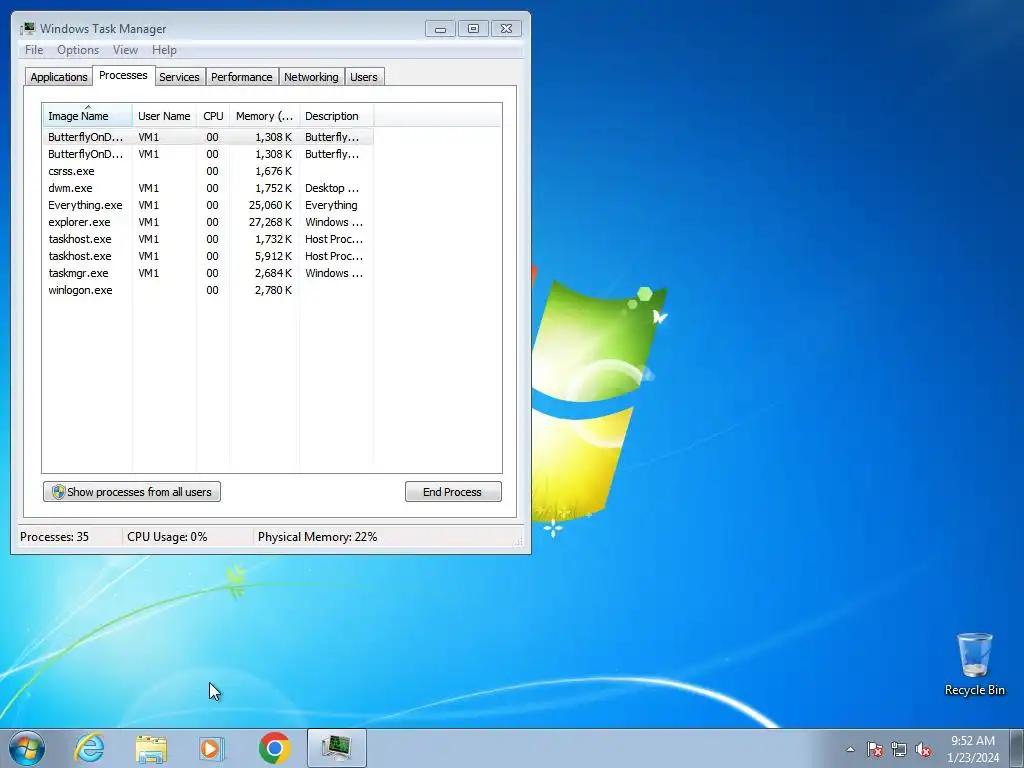Image resolution: width=1024 pixels, height=768 pixels.
Task: Sort by the User Name column header
Action: [x=165, y=116]
